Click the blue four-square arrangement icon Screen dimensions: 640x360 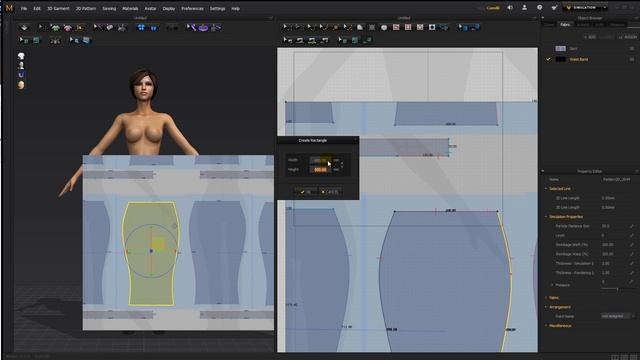141,27
